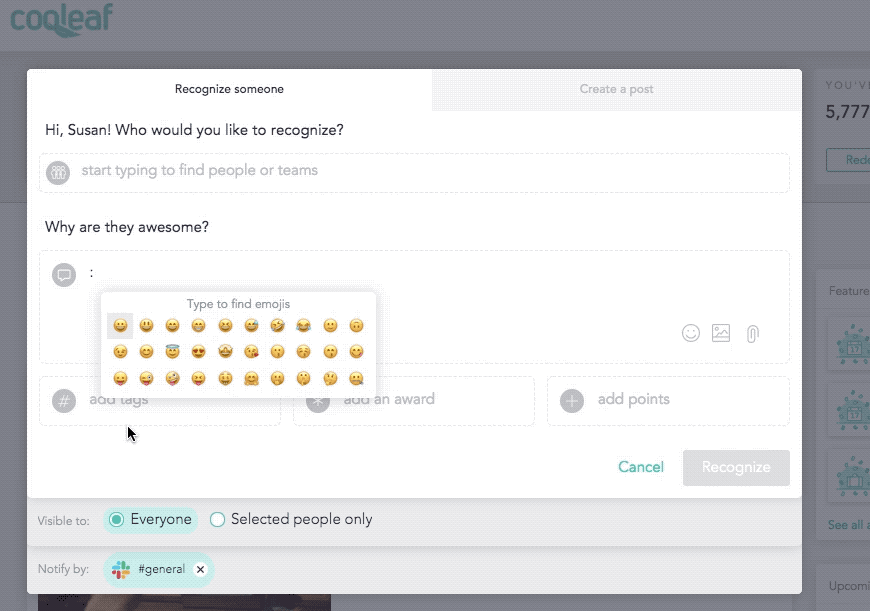
Task: Select the zany crazy face emoji
Action: point(173,378)
